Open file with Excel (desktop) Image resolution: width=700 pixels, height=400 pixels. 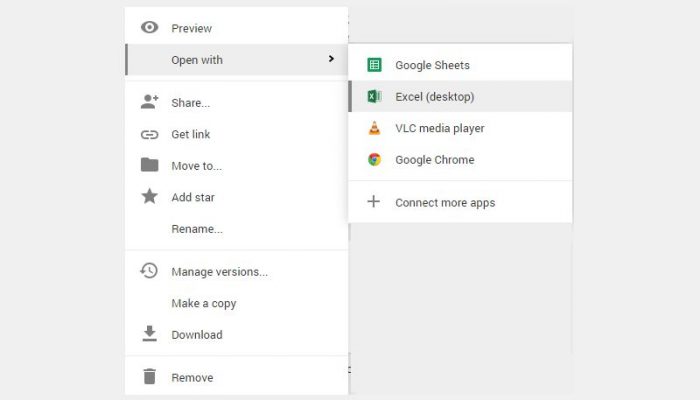point(460,96)
